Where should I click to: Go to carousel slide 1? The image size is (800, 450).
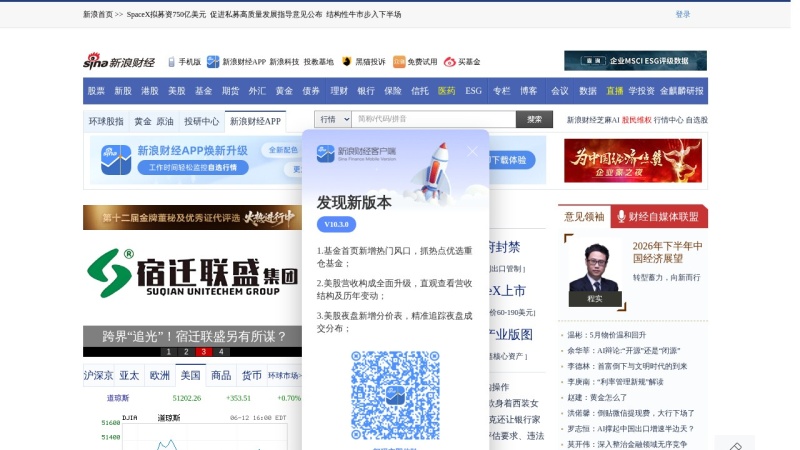(x=169, y=352)
